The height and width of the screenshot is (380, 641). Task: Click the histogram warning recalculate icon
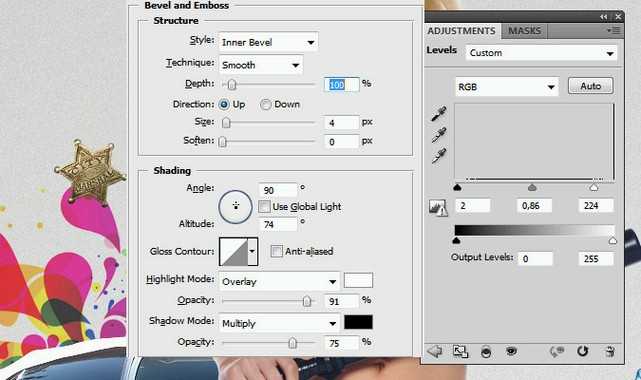click(439, 208)
